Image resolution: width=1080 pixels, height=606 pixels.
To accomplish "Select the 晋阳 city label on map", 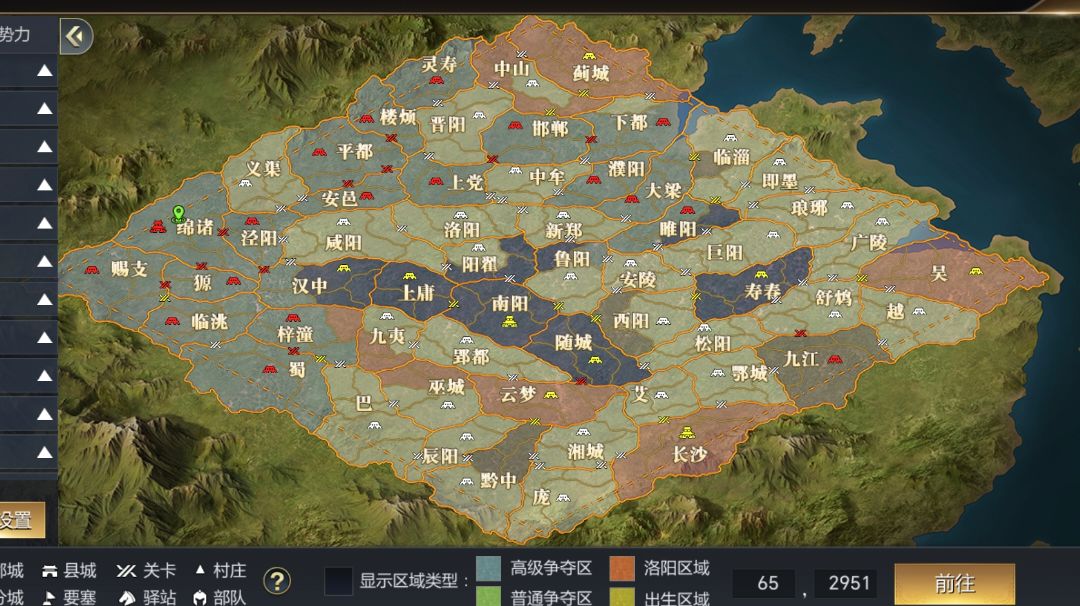I will pyautogui.click(x=448, y=125).
